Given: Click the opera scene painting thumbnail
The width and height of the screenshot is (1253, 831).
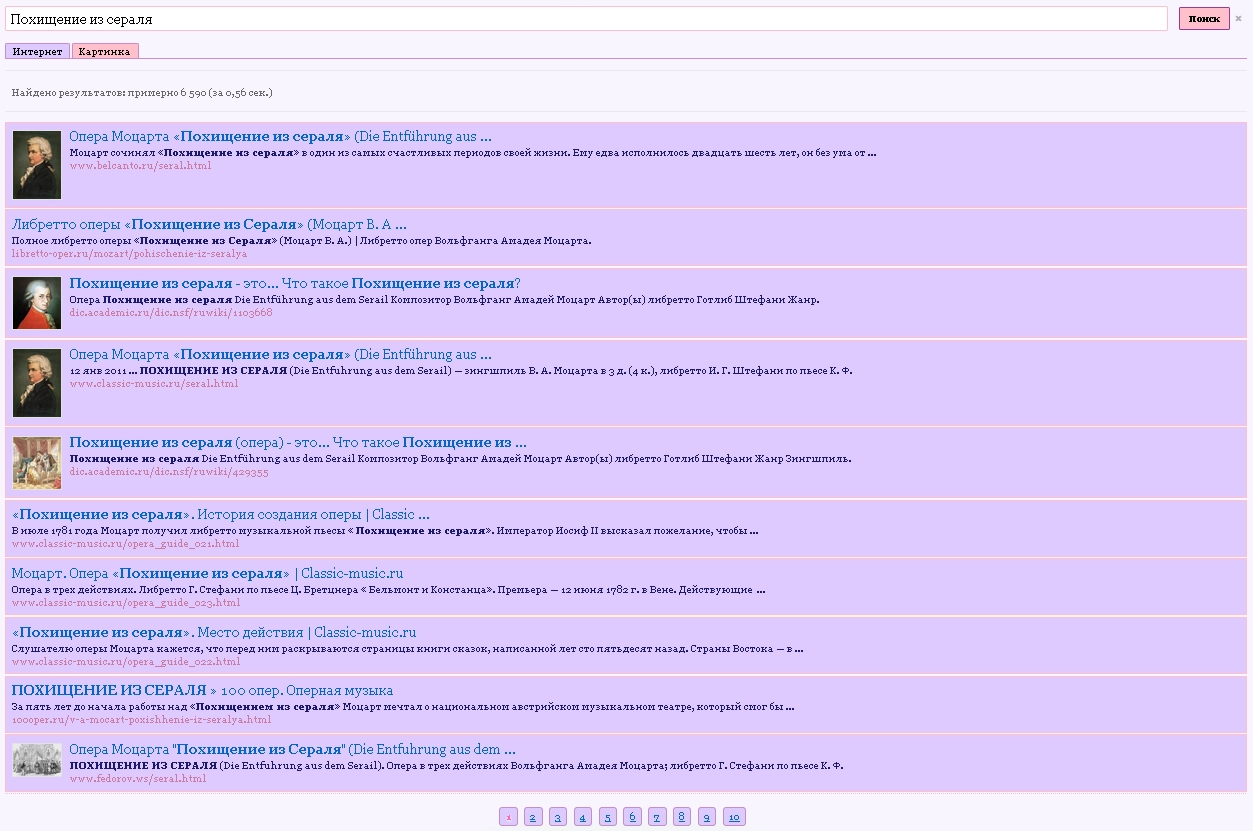Looking at the screenshot, I should tap(37, 462).
